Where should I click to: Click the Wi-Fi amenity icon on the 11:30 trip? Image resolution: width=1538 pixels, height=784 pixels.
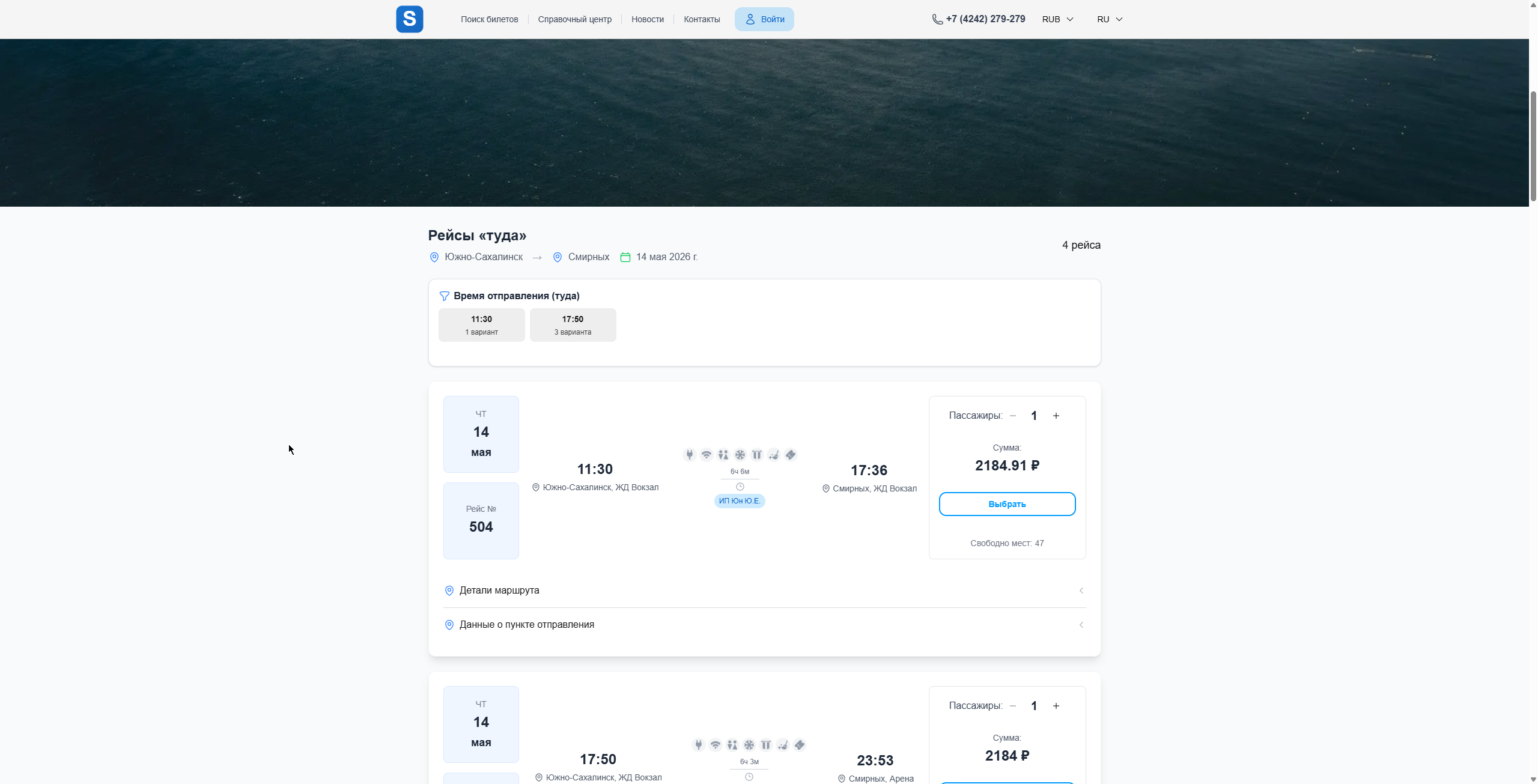(x=706, y=455)
